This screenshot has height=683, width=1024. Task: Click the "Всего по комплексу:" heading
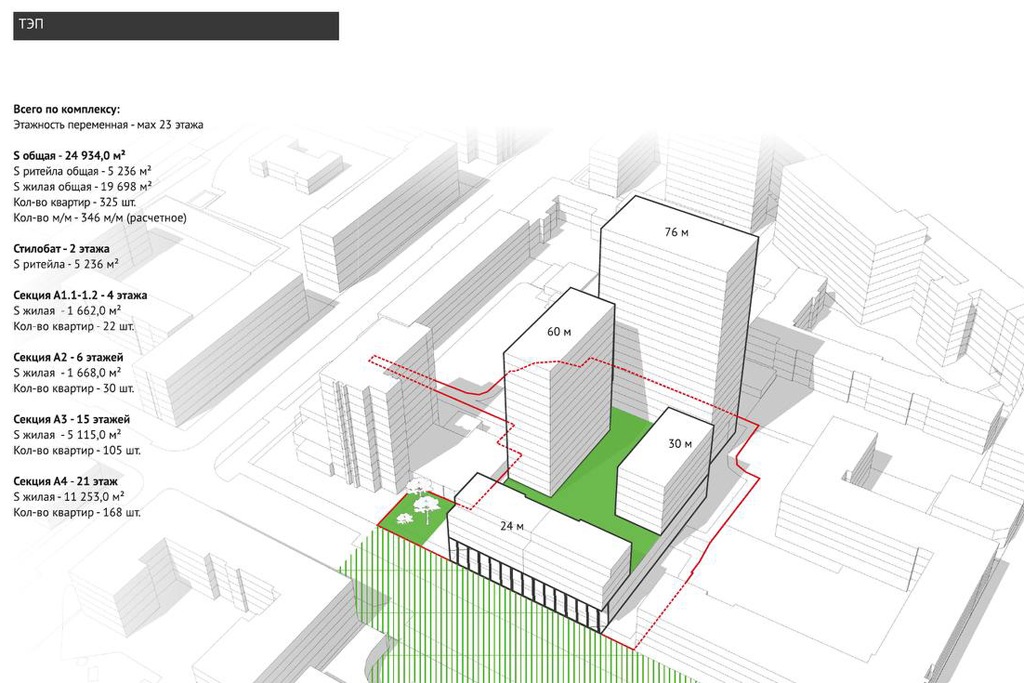point(67,108)
